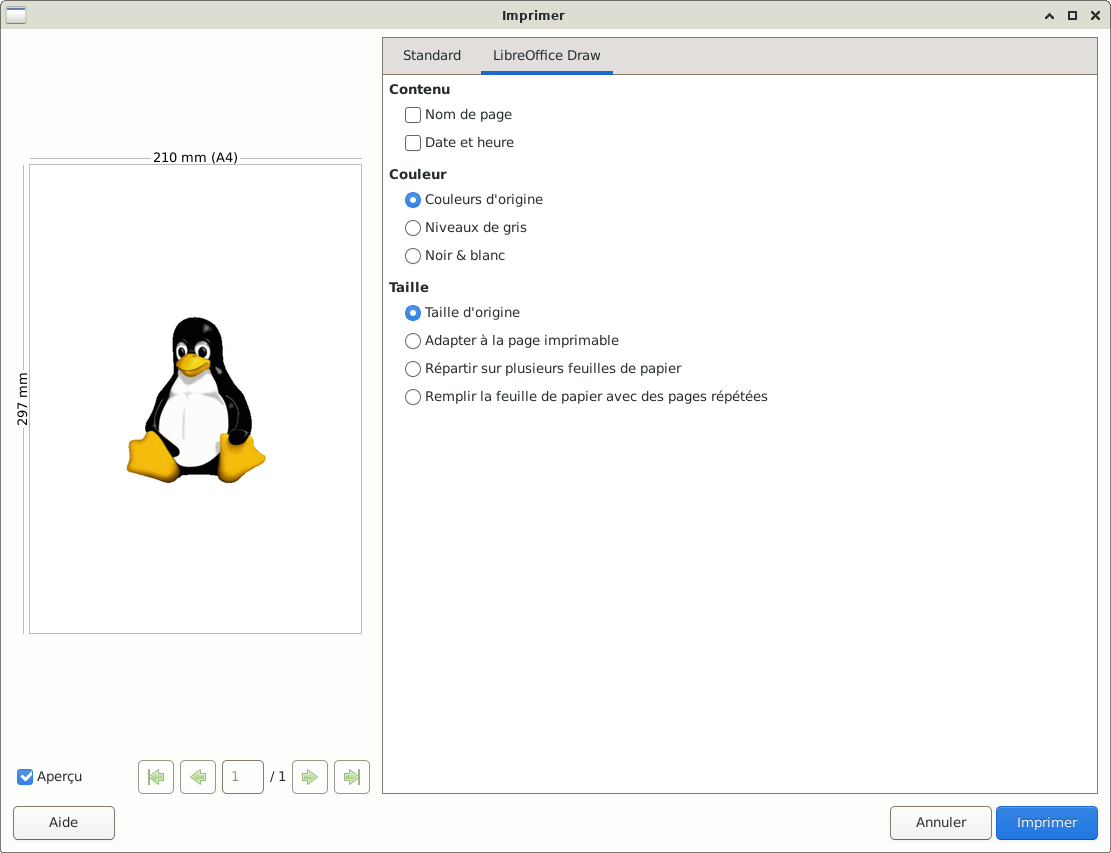This screenshot has height=853, width=1111.
Task: Go to the previous preview page
Action: coord(198,777)
